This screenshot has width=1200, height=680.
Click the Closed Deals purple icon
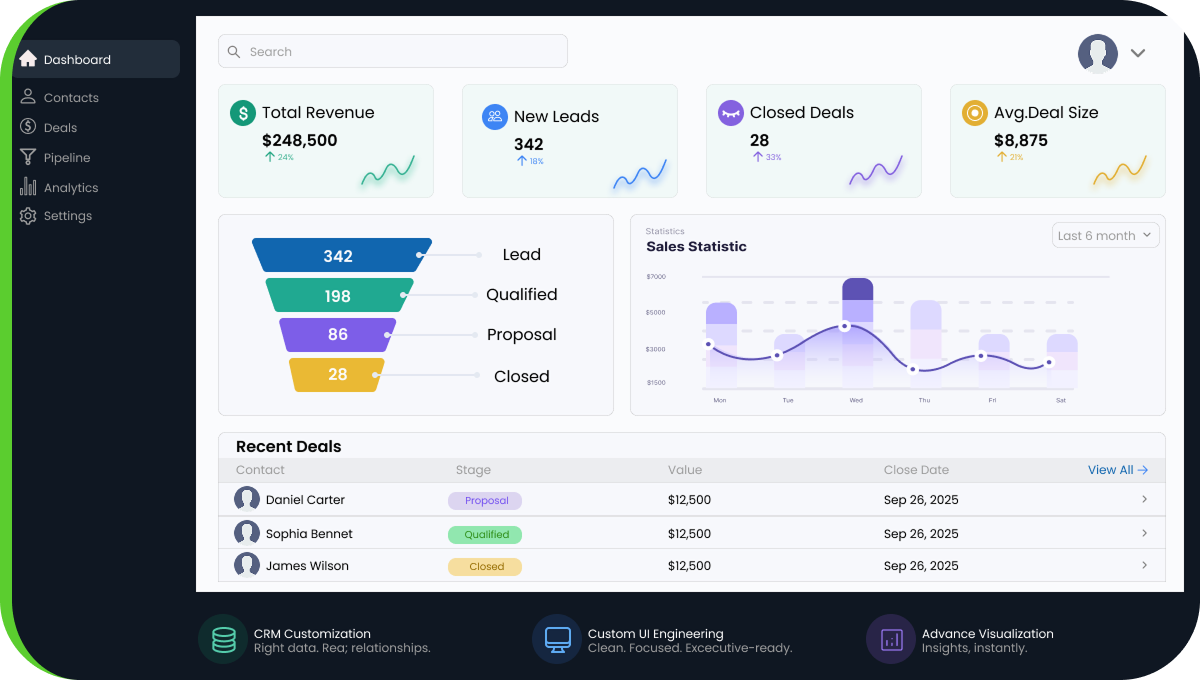(x=731, y=113)
